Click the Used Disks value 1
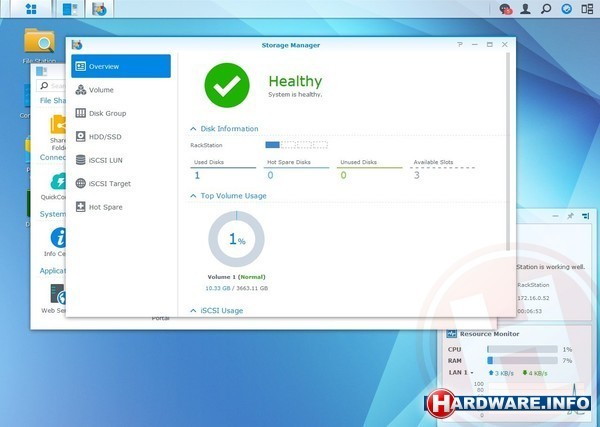The width and height of the screenshot is (600, 427). click(197, 175)
